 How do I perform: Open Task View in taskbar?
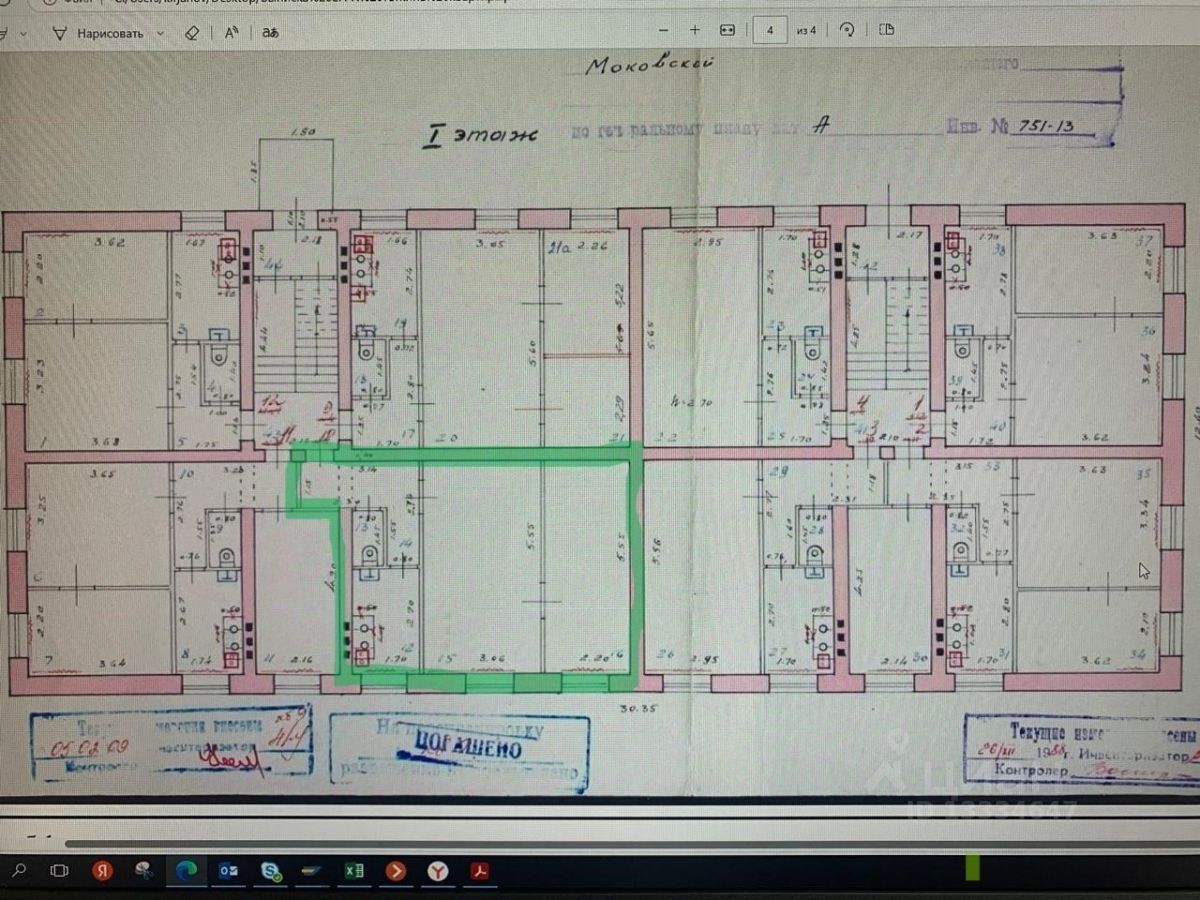click(x=59, y=871)
